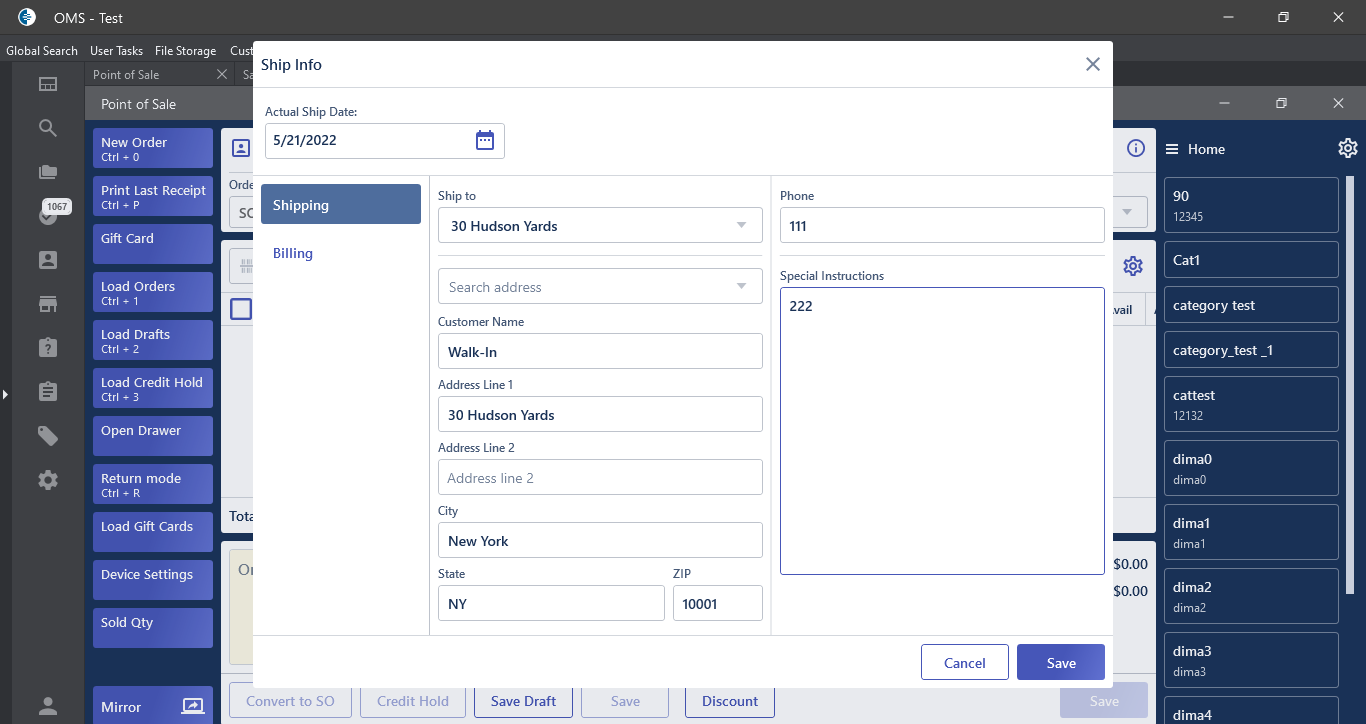The width and height of the screenshot is (1366, 724).
Task: Click the Return mode button
Action: pos(153,484)
